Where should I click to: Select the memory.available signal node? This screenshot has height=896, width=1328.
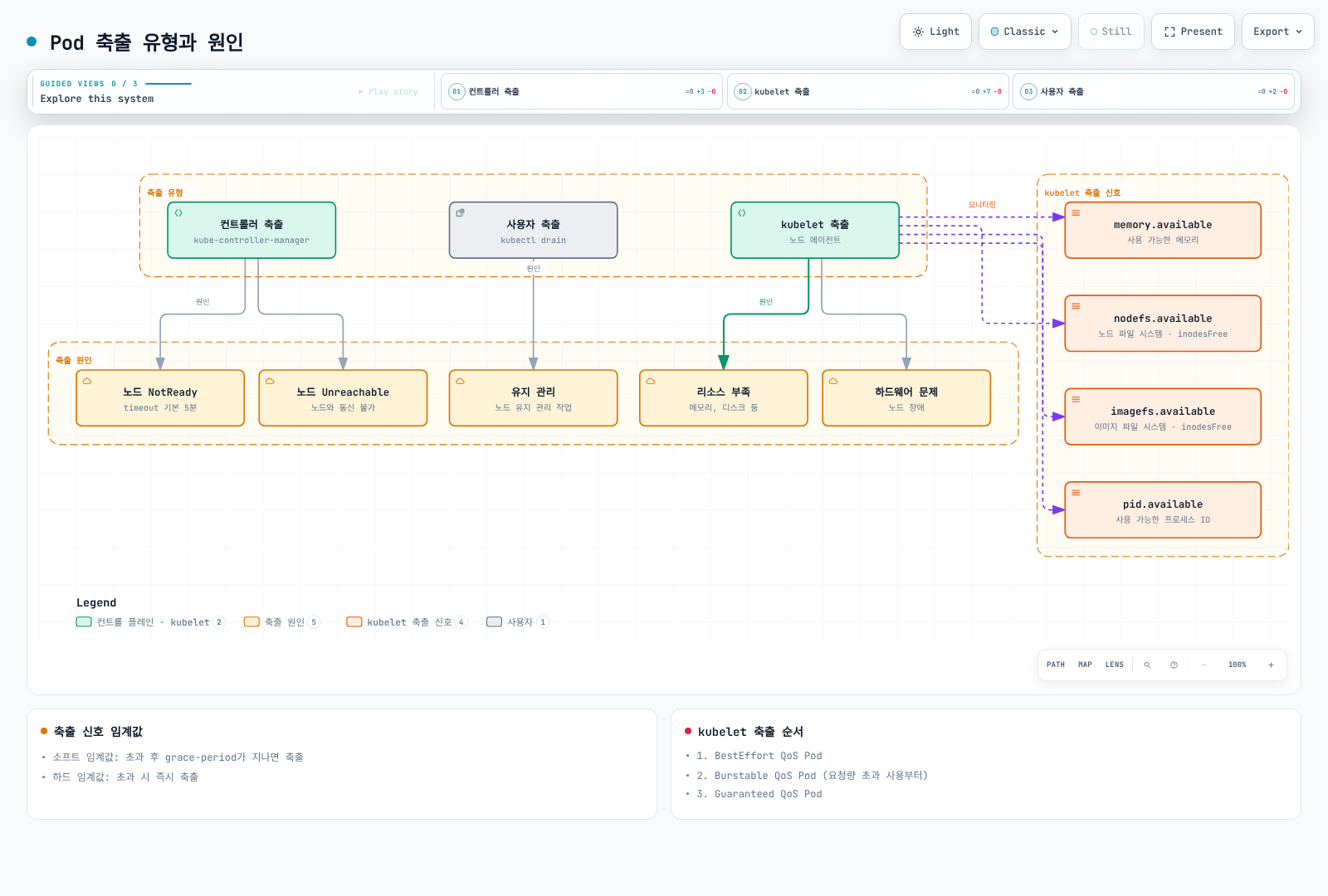coord(1163,231)
